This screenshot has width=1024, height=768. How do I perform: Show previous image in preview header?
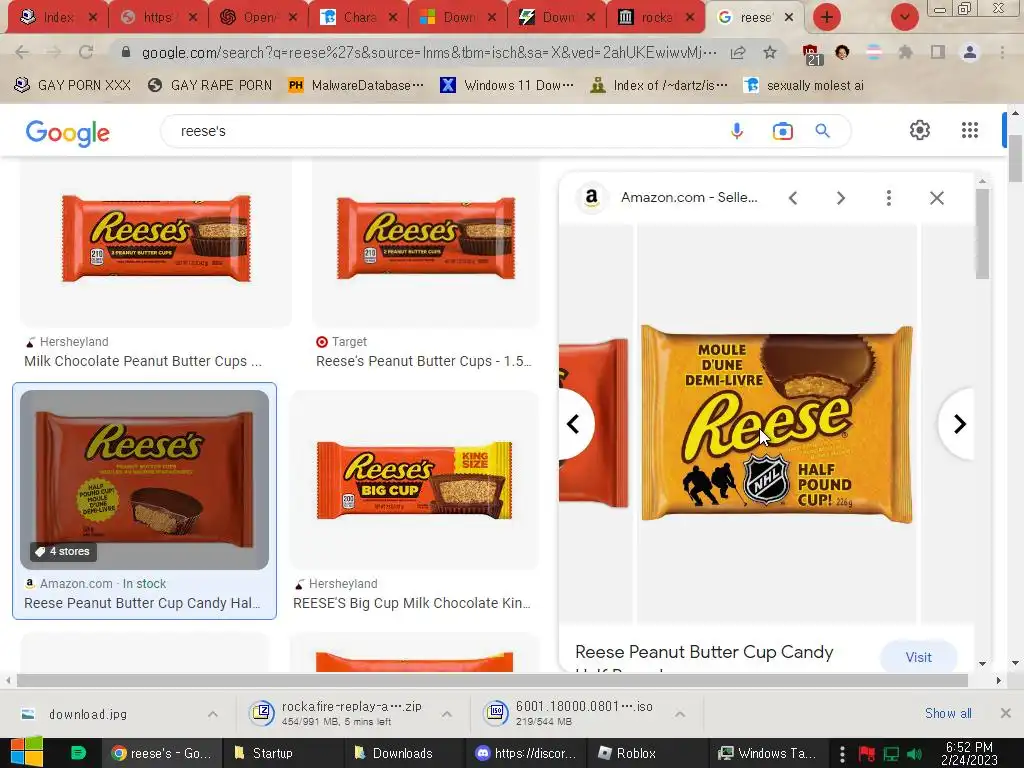coord(793,198)
